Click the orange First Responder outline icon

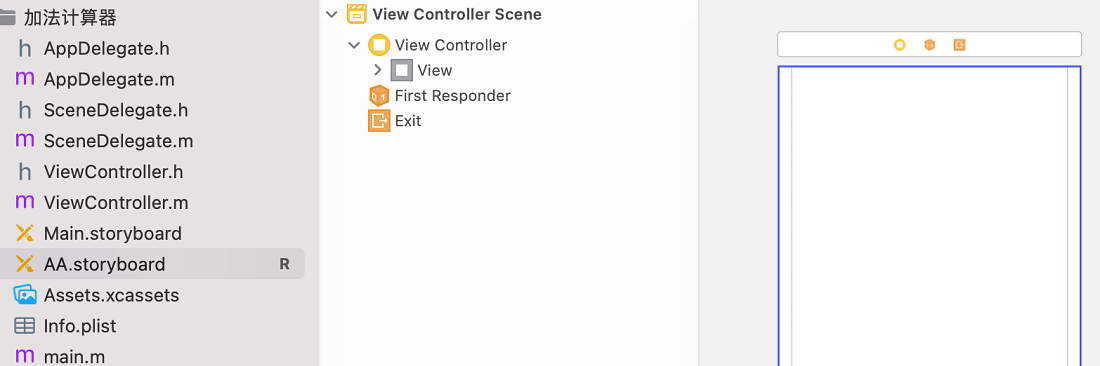click(379, 95)
